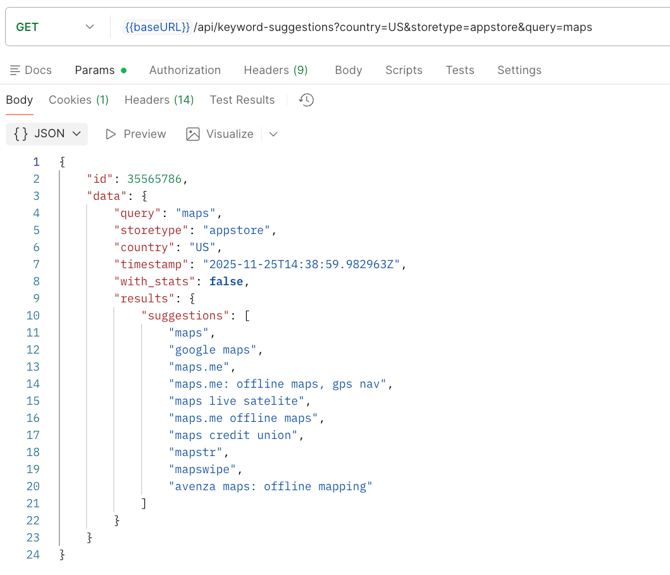Screen dimensions: 670x575
Task: Show the response Cookies (1) tab
Action: coord(78,100)
